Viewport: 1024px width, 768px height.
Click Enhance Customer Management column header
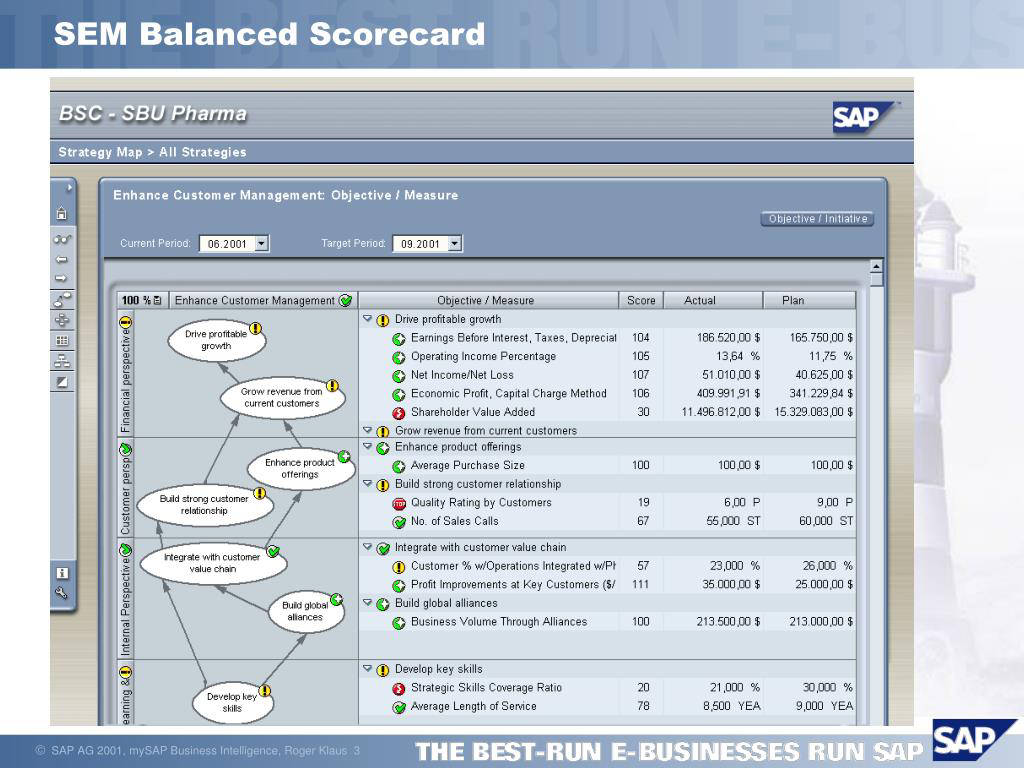(x=263, y=300)
